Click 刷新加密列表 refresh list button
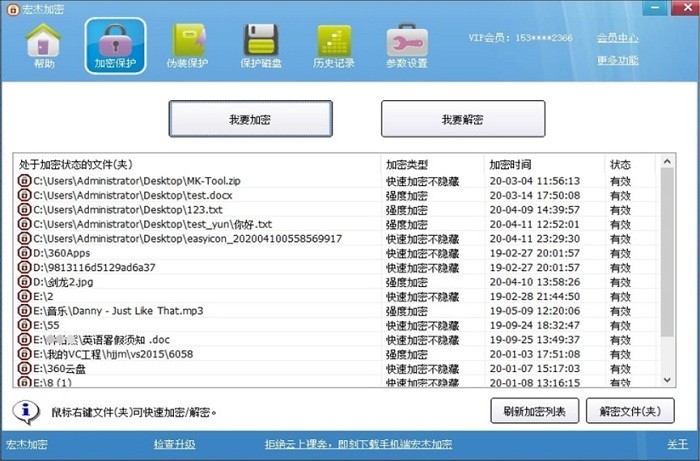The image size is (700, 461). (x=535, y=411)
